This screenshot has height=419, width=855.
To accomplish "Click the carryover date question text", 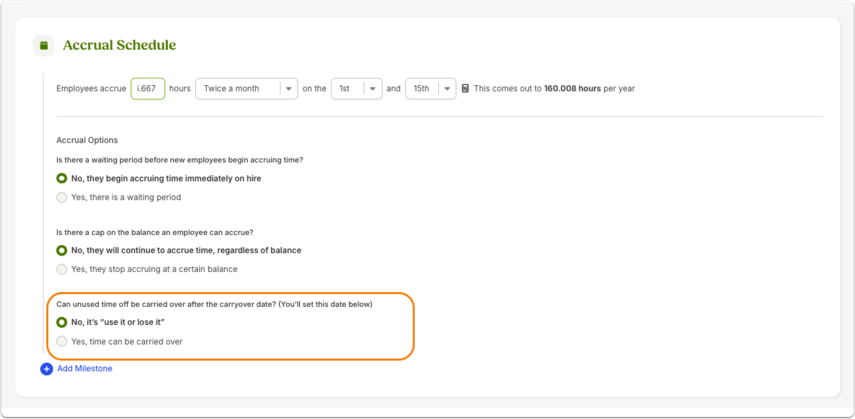I will click(x=214, y=304).
